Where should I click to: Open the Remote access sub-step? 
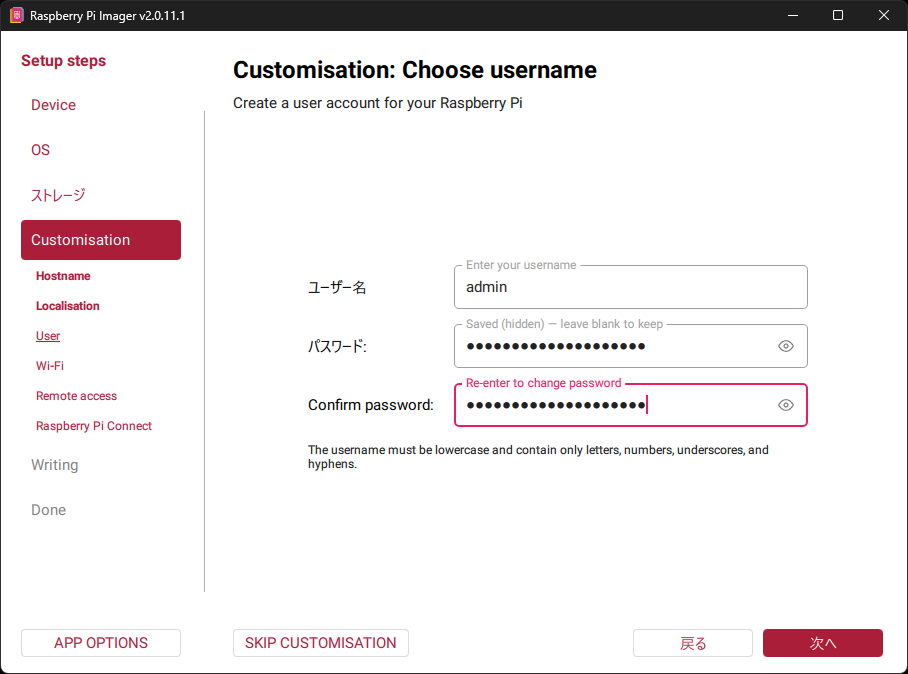[x=76, y=396]
